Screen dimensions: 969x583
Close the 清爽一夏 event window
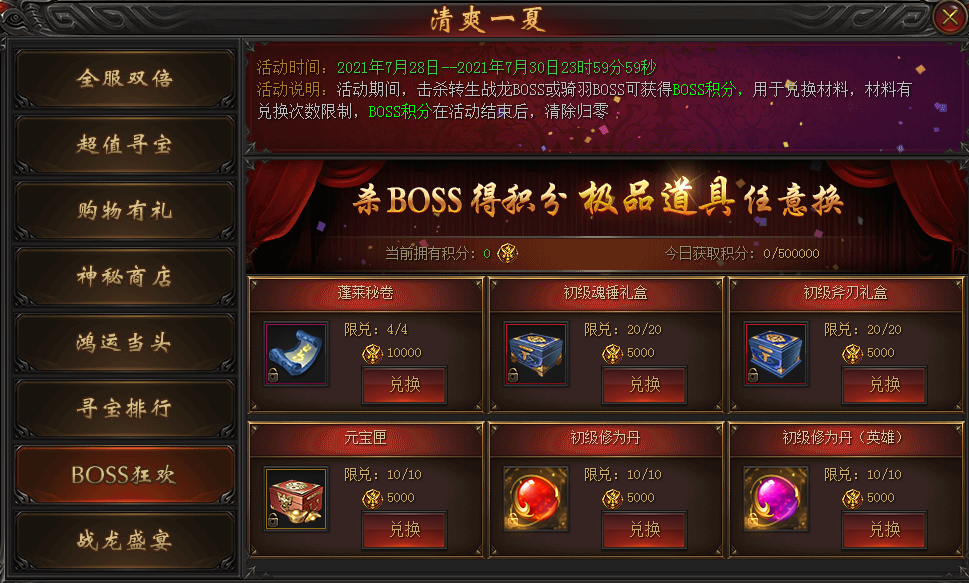tap(950, 17)
